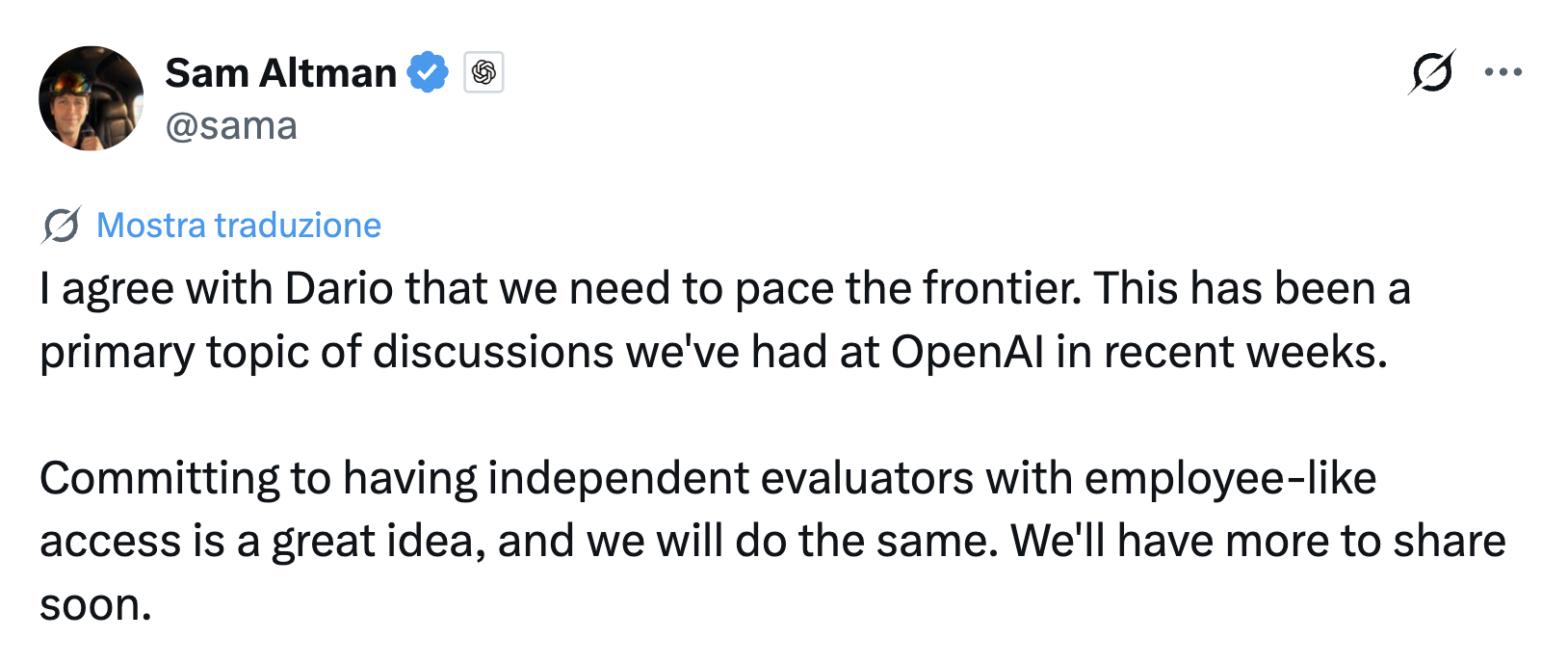Show translation via Mostra traduzione link

[x=239, y=226]
